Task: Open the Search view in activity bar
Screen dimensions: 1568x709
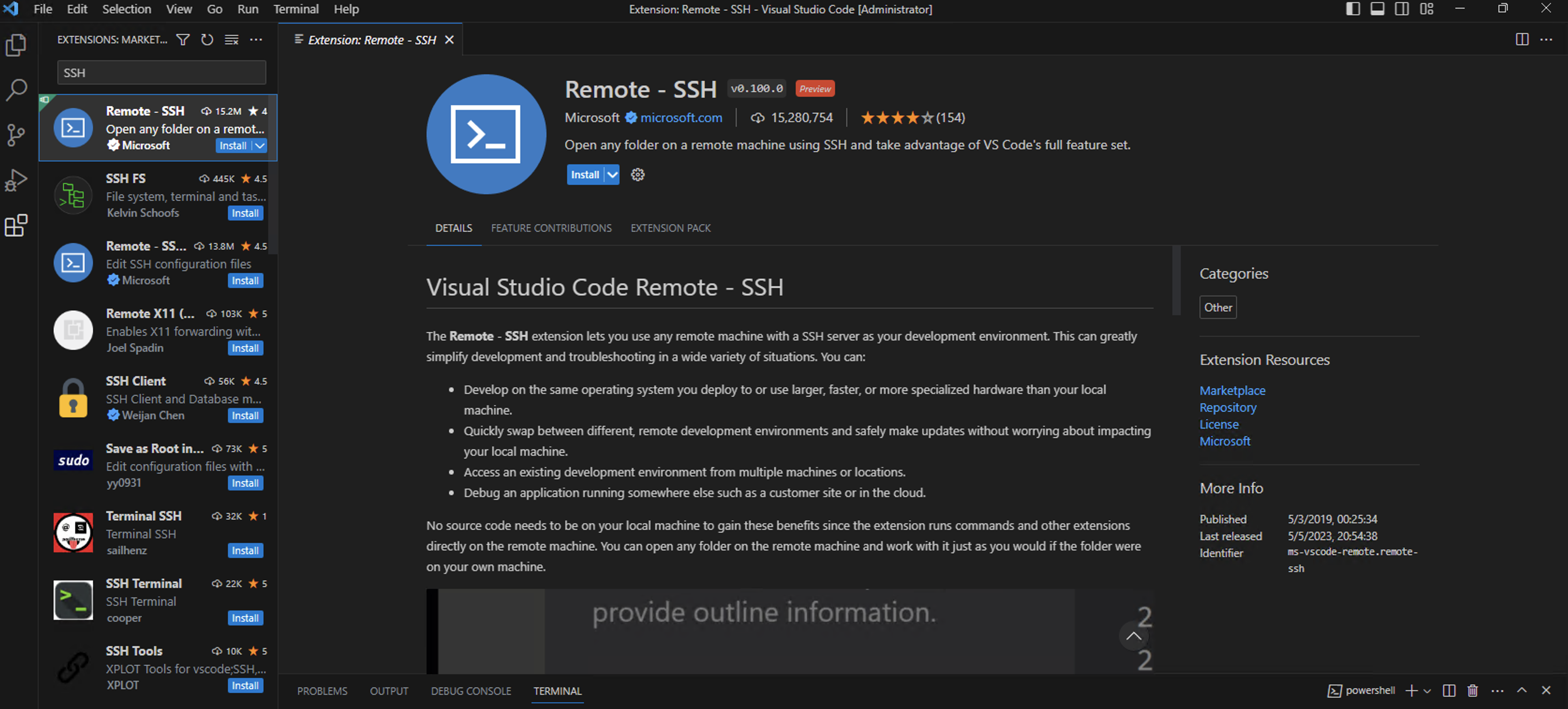Action: click(x=16, y=90)
